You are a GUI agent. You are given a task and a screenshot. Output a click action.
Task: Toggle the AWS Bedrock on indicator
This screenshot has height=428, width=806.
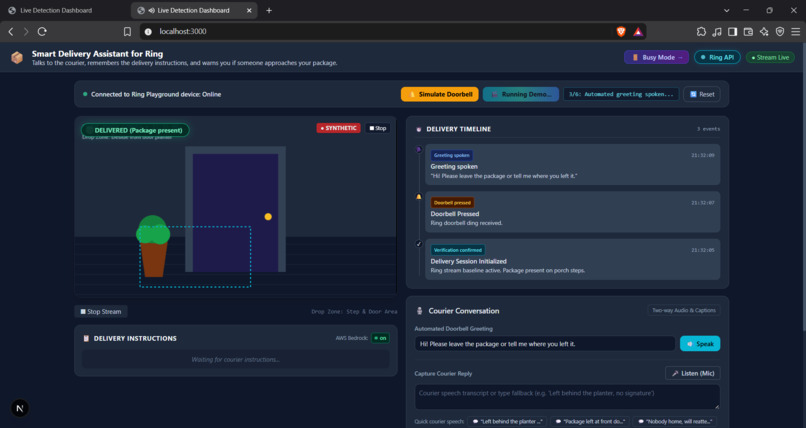[x=380, y=338]
